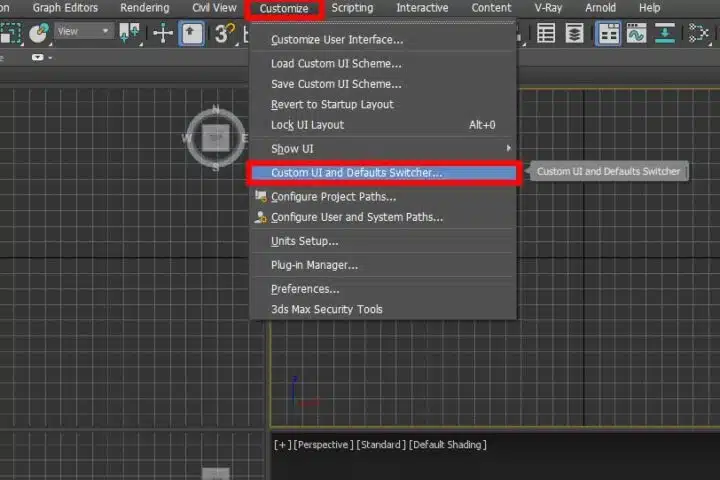Screen dimensions: 720x480
Task: Open the Graph Editors menu
Action: click(65, 8)
